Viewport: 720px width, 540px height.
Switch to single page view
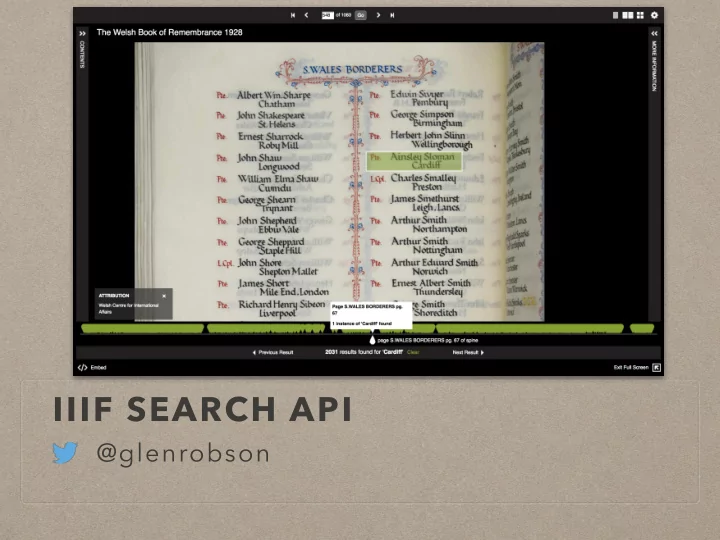(615, 15)
